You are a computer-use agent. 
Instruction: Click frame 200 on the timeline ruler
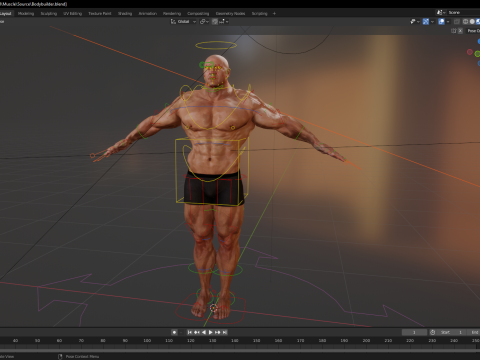point(366,341)
